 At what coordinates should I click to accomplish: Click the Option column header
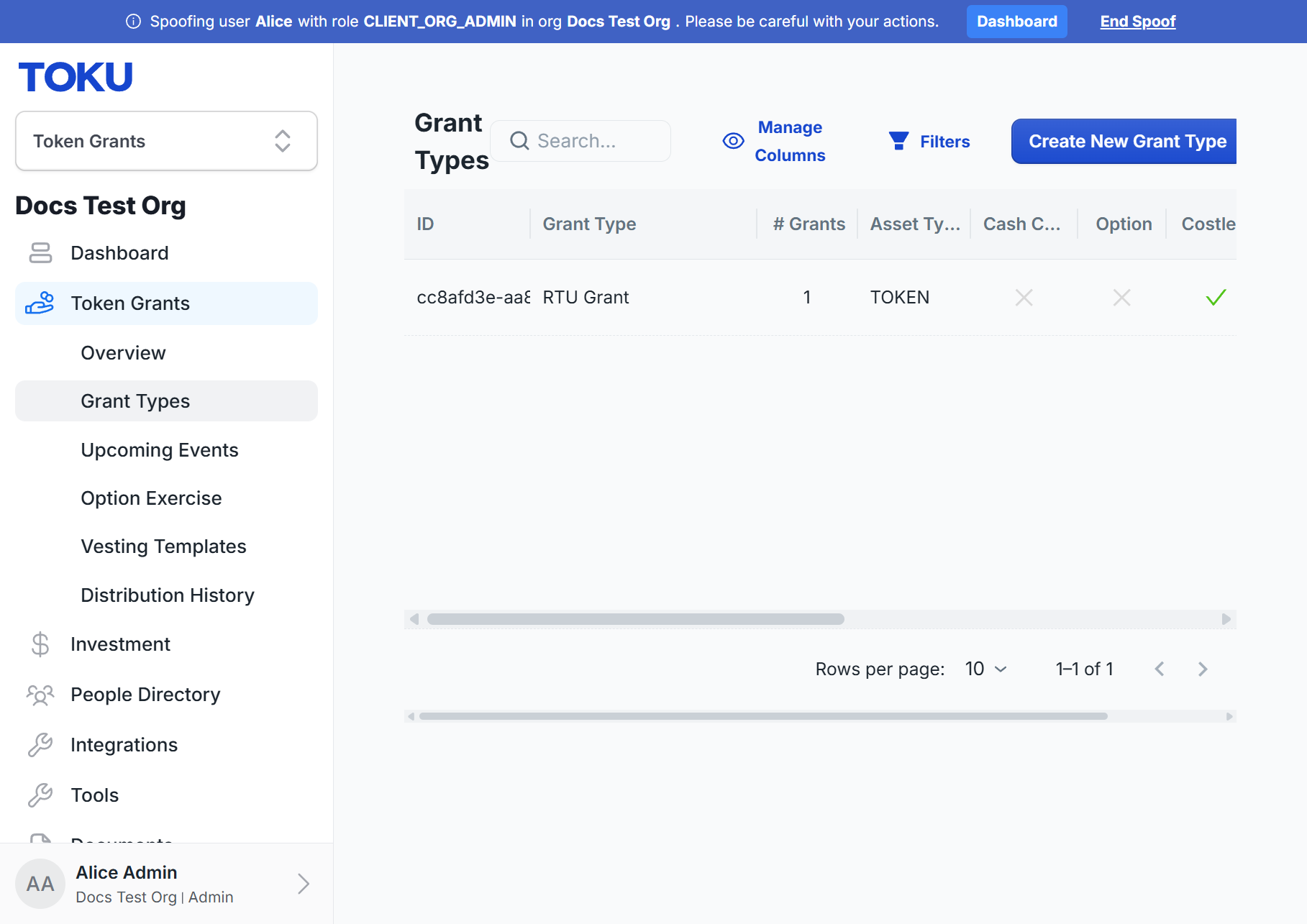pos(1124,224)
